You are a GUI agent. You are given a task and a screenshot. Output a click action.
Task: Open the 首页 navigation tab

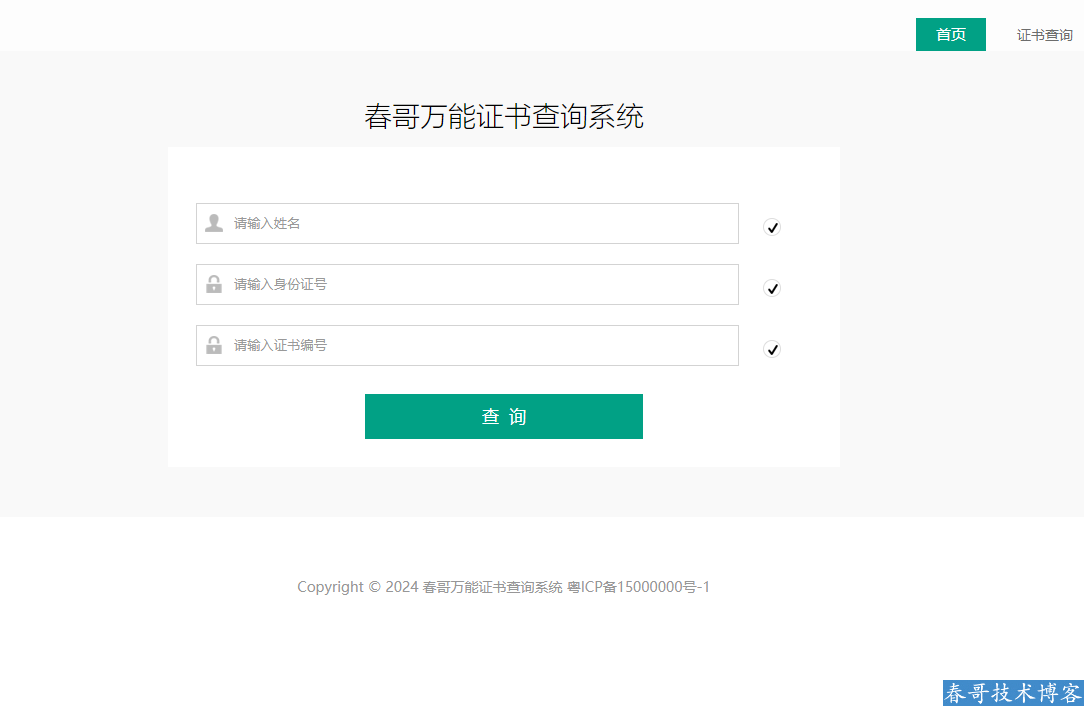click(950, 35)
